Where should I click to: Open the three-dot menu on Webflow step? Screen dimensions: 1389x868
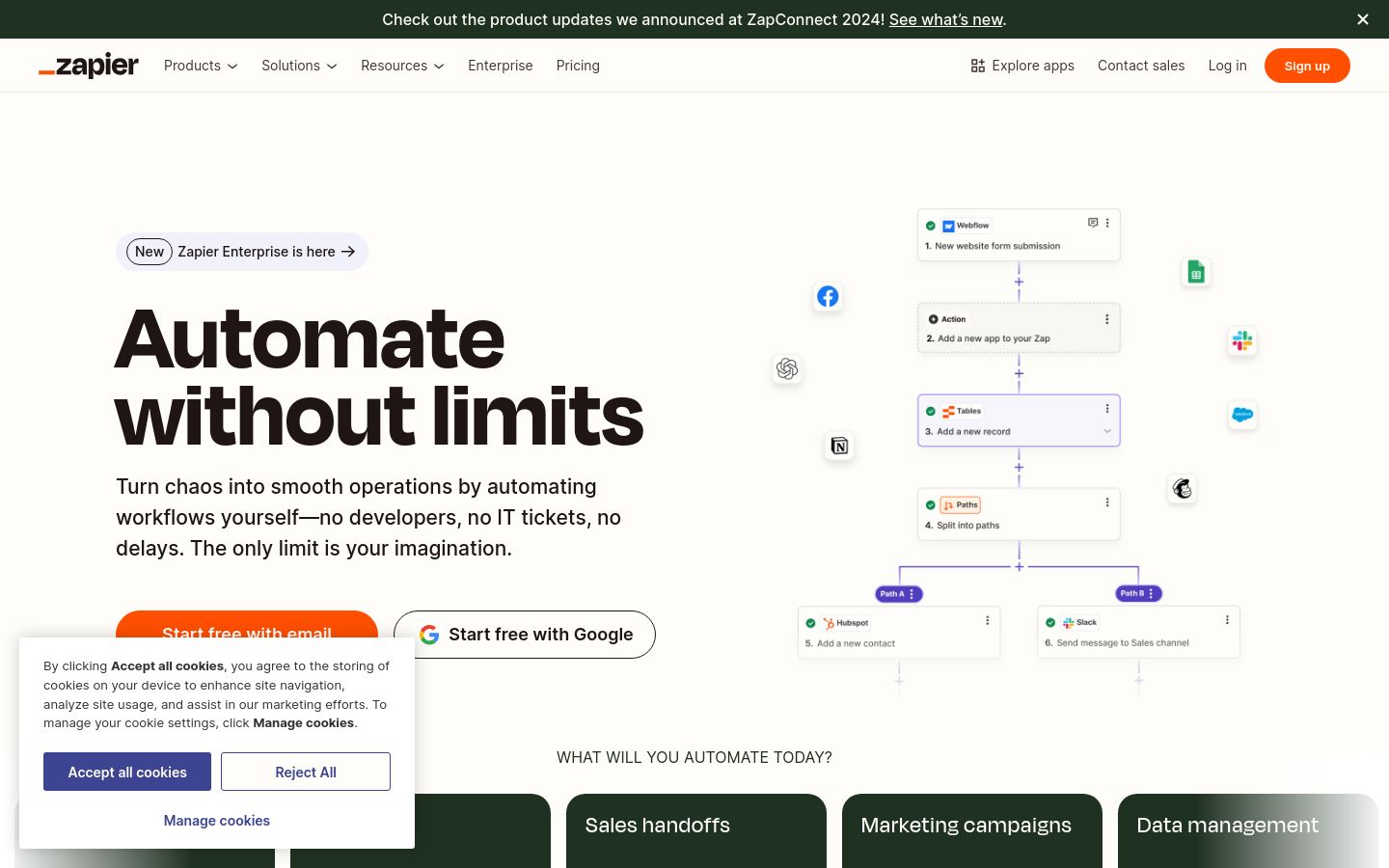pyautogui.click(x=1107, y=223)
